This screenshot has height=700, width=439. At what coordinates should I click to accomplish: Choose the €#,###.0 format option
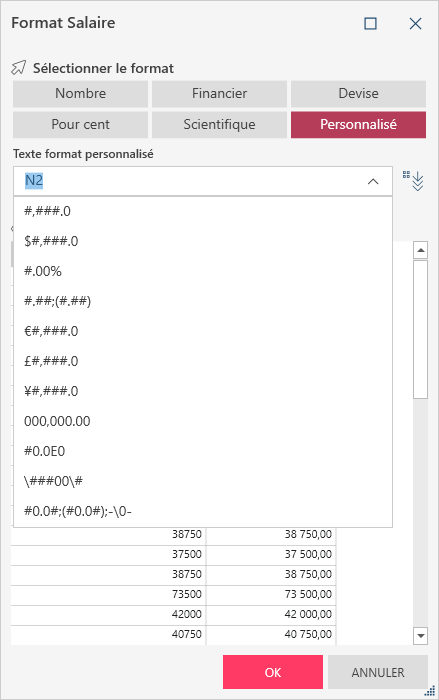[203, 331]
